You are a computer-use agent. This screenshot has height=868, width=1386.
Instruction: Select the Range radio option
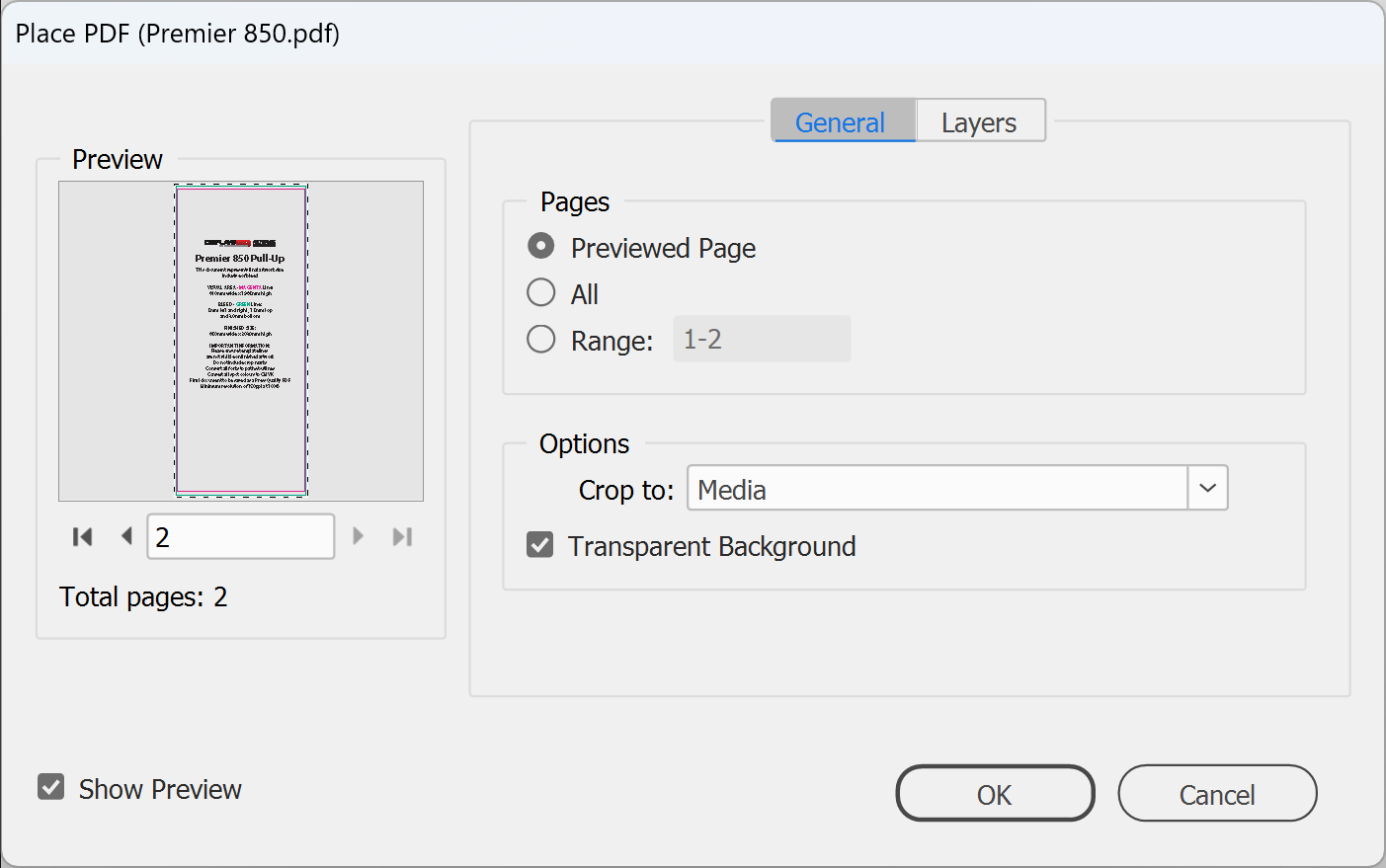541,339
